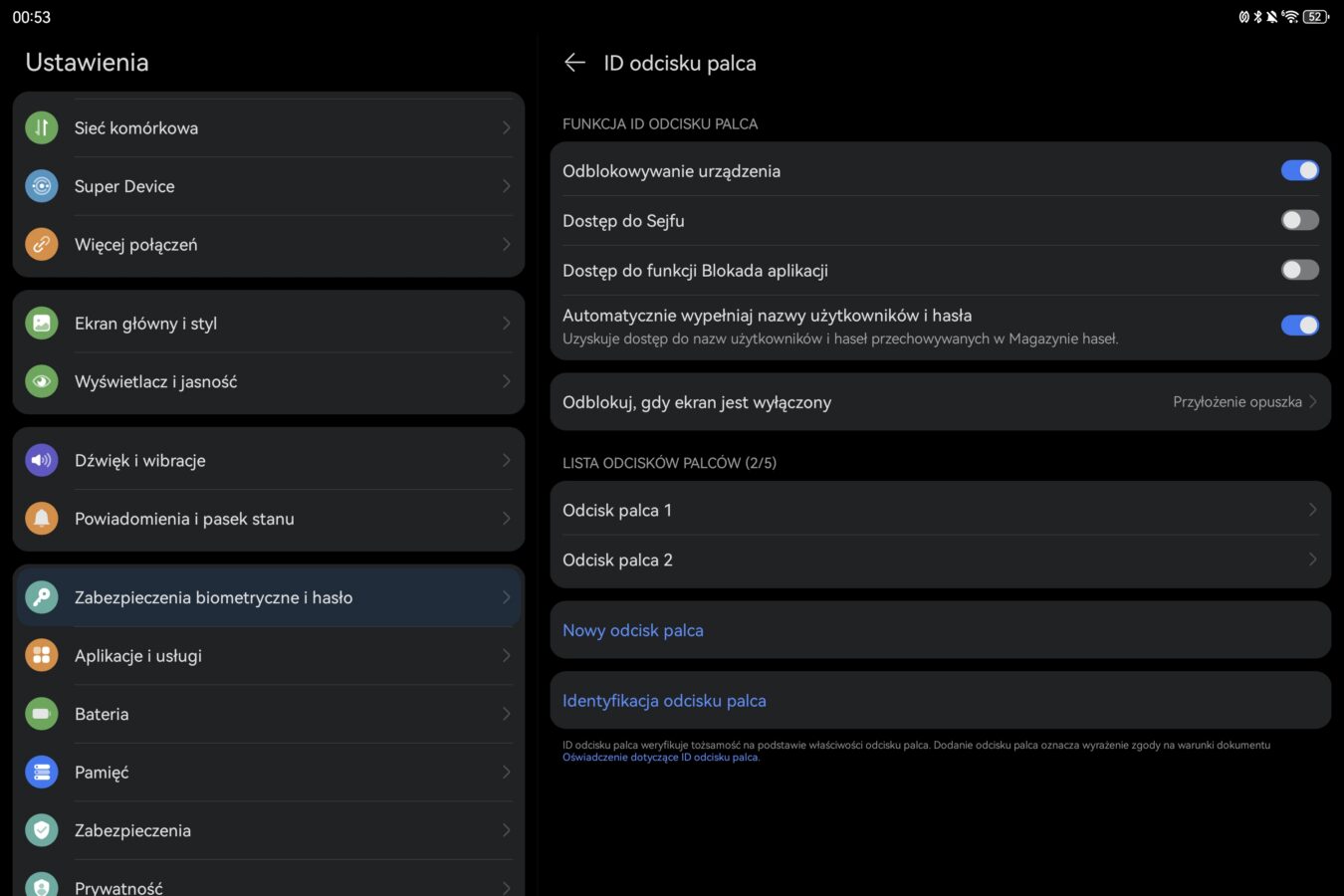This screenshot has height=896, width=1344.
Task: Click the Aplikacje i usługi grid icon
Action: [42, 655]
